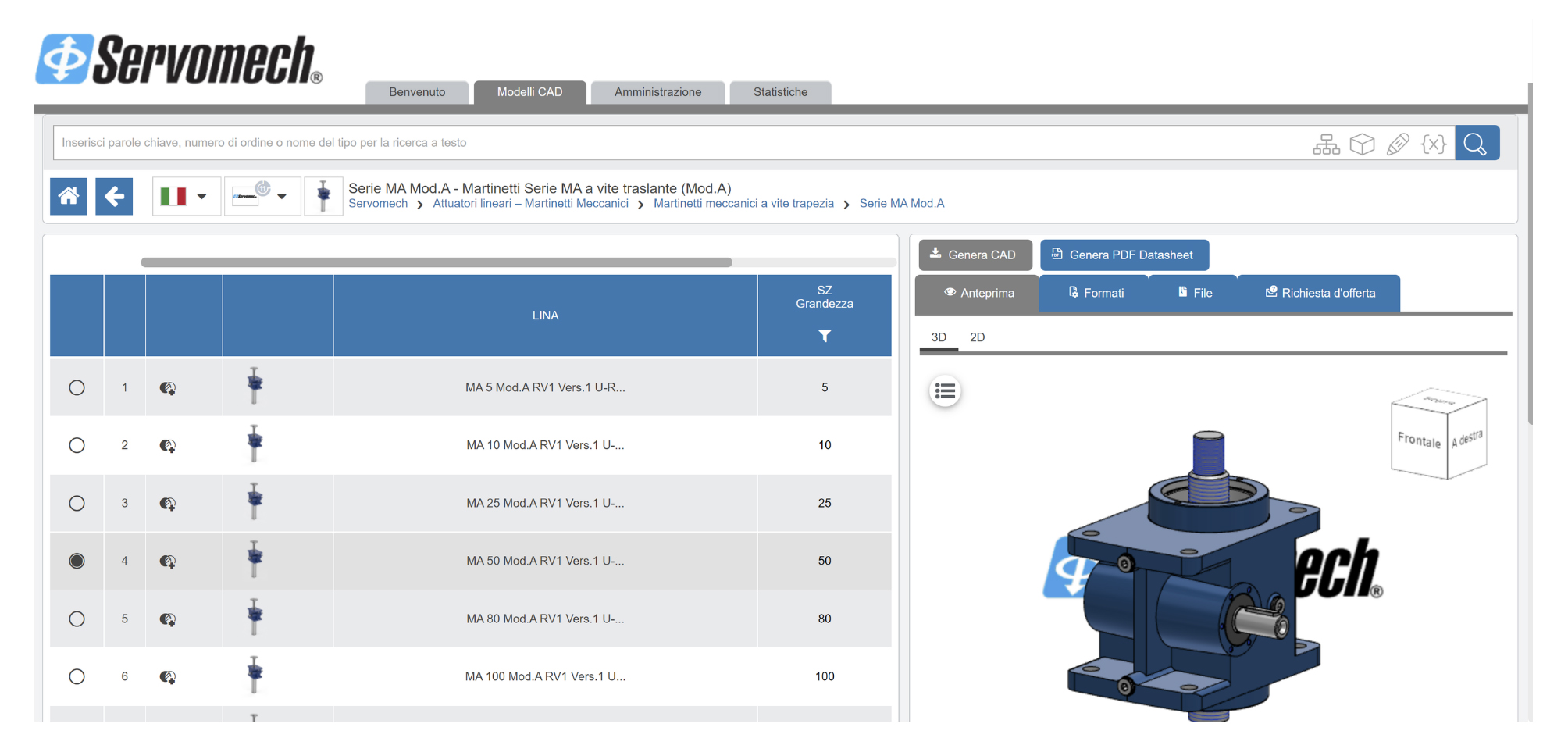Follow the Servomech breadcrumb link
The width and height of the screenshot is (1568, 738).
(x=378, y=204)
